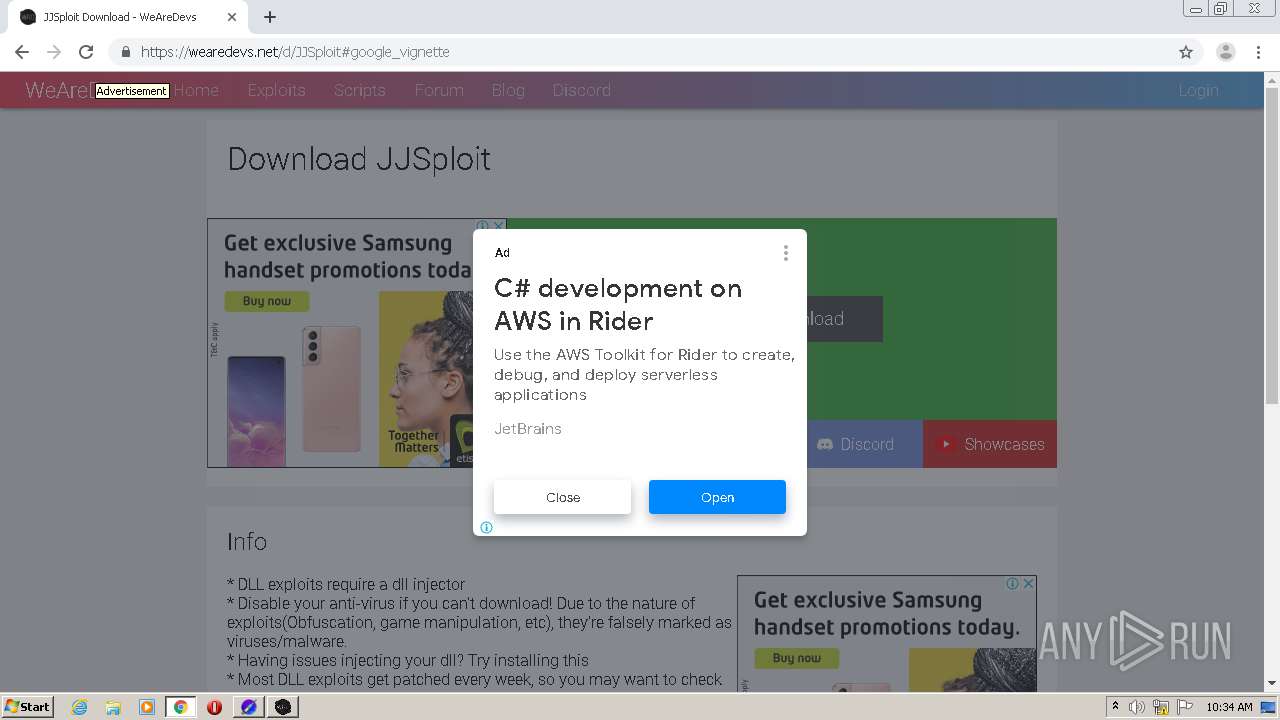
Task: Open the Windows Start menu
Action: click(x=28, y=707)
